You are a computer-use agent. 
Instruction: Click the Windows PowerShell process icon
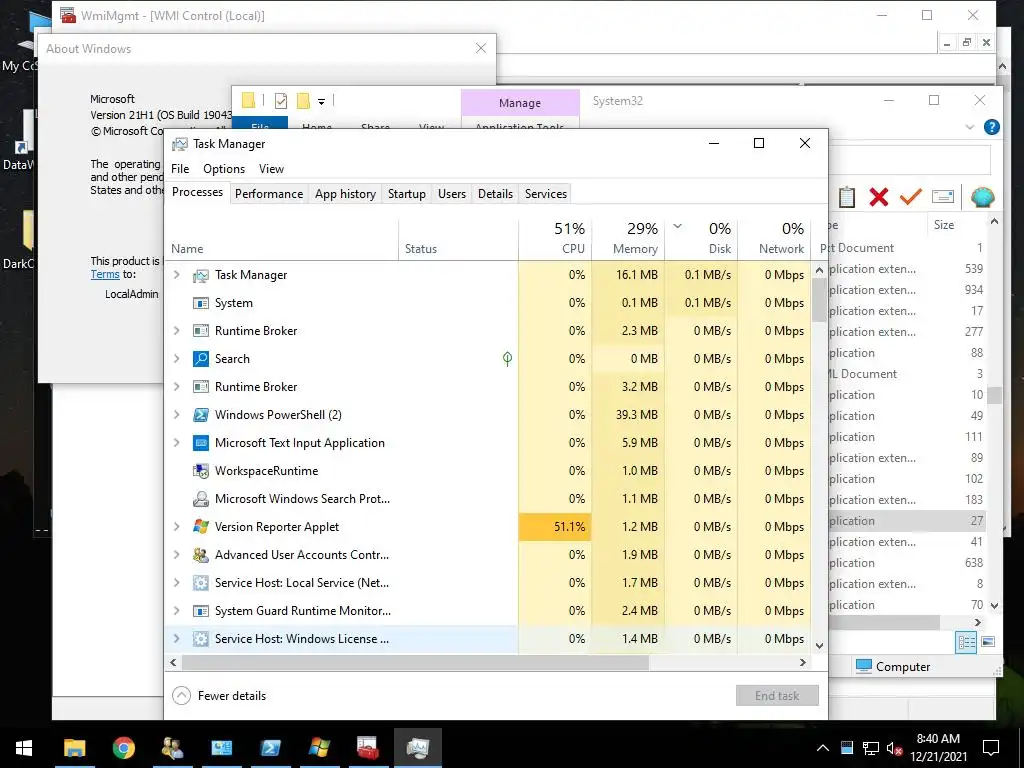(x=200, y=415)
